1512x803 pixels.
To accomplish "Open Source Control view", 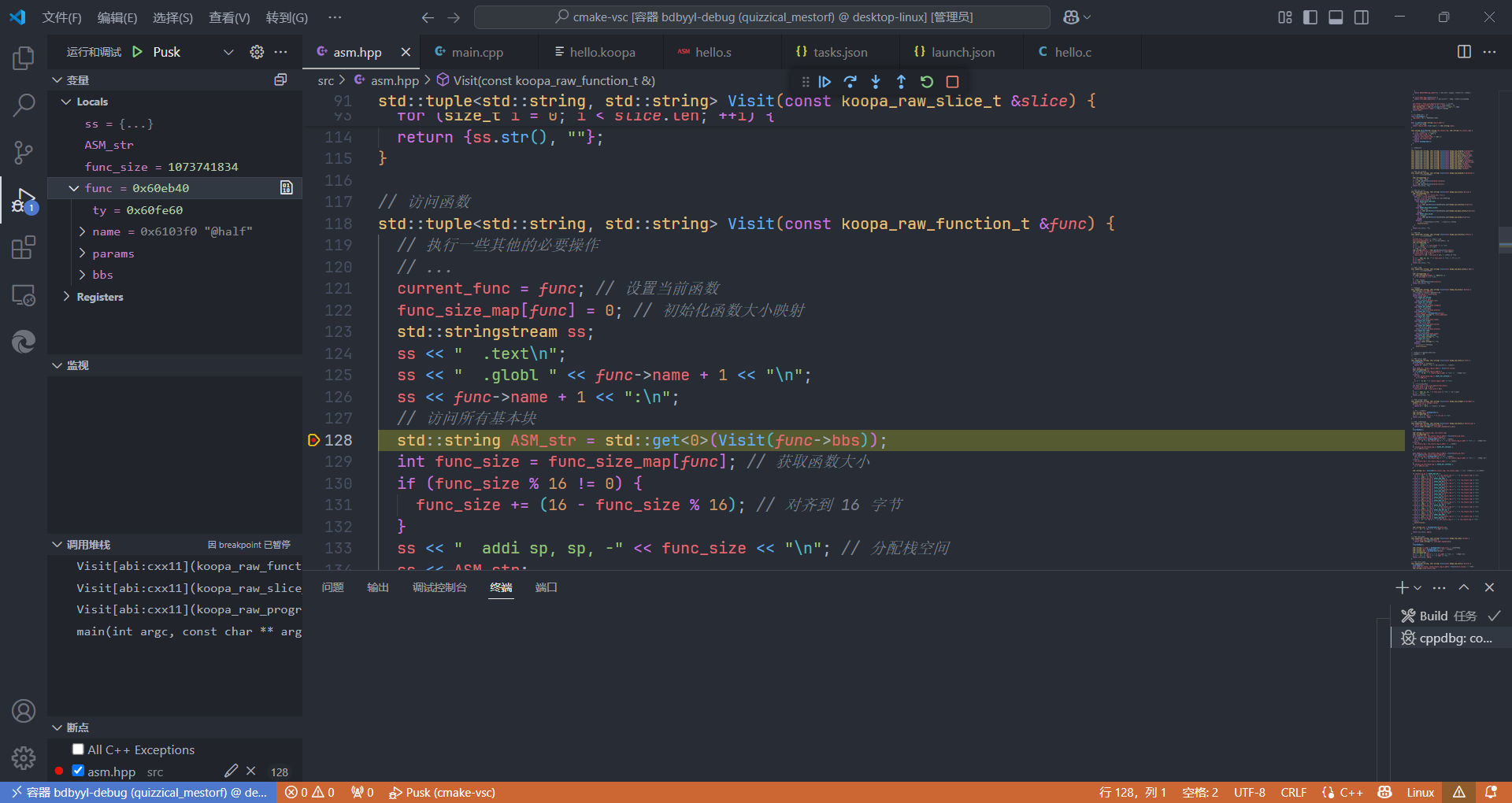I will pyautogui.click(x=24, y=152).
